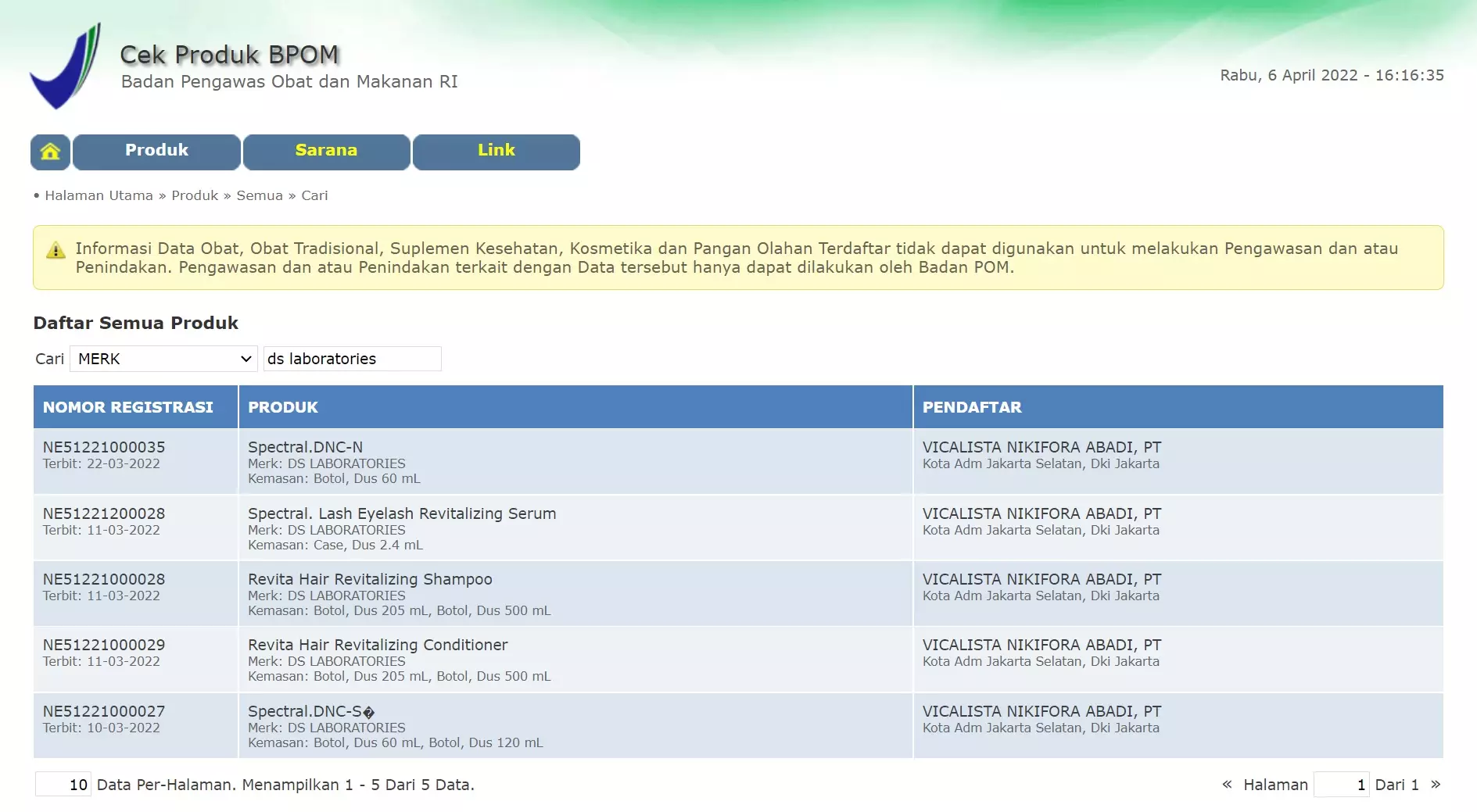
Task: Open registration NE51221000035
Action: coord(104,447)
